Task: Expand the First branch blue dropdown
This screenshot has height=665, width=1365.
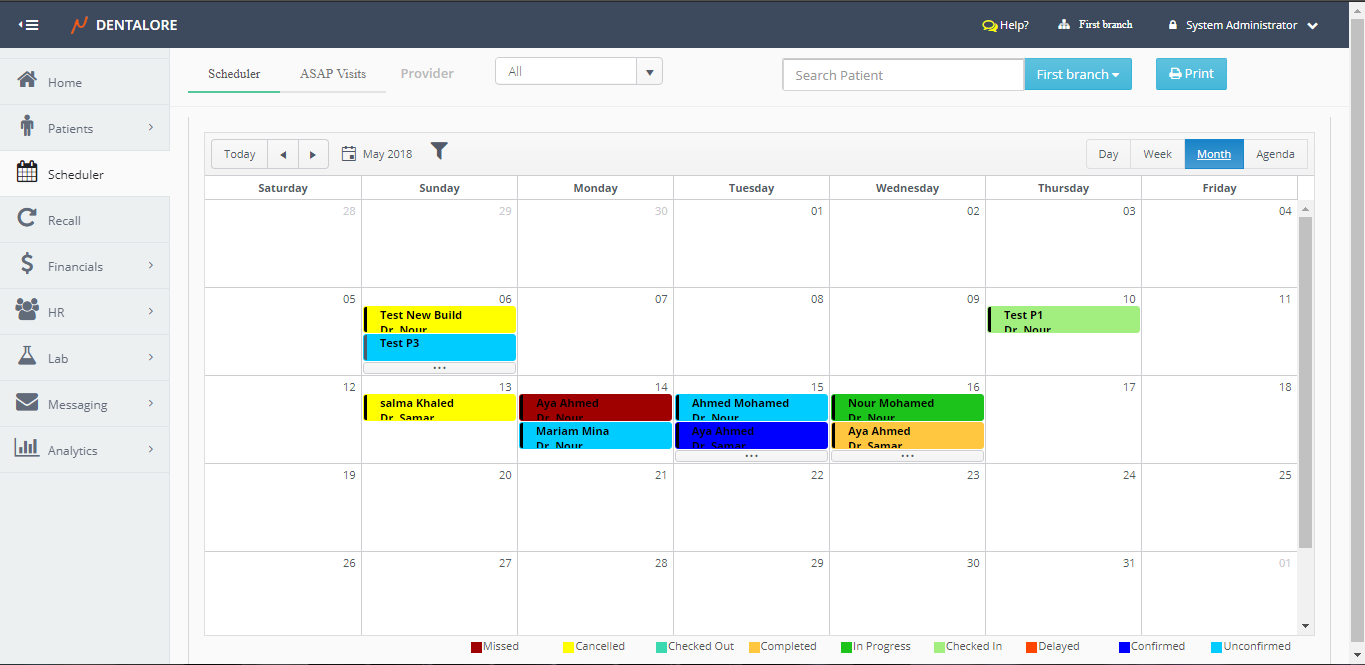Action: pyautogui.click(x=1077, y=74)
